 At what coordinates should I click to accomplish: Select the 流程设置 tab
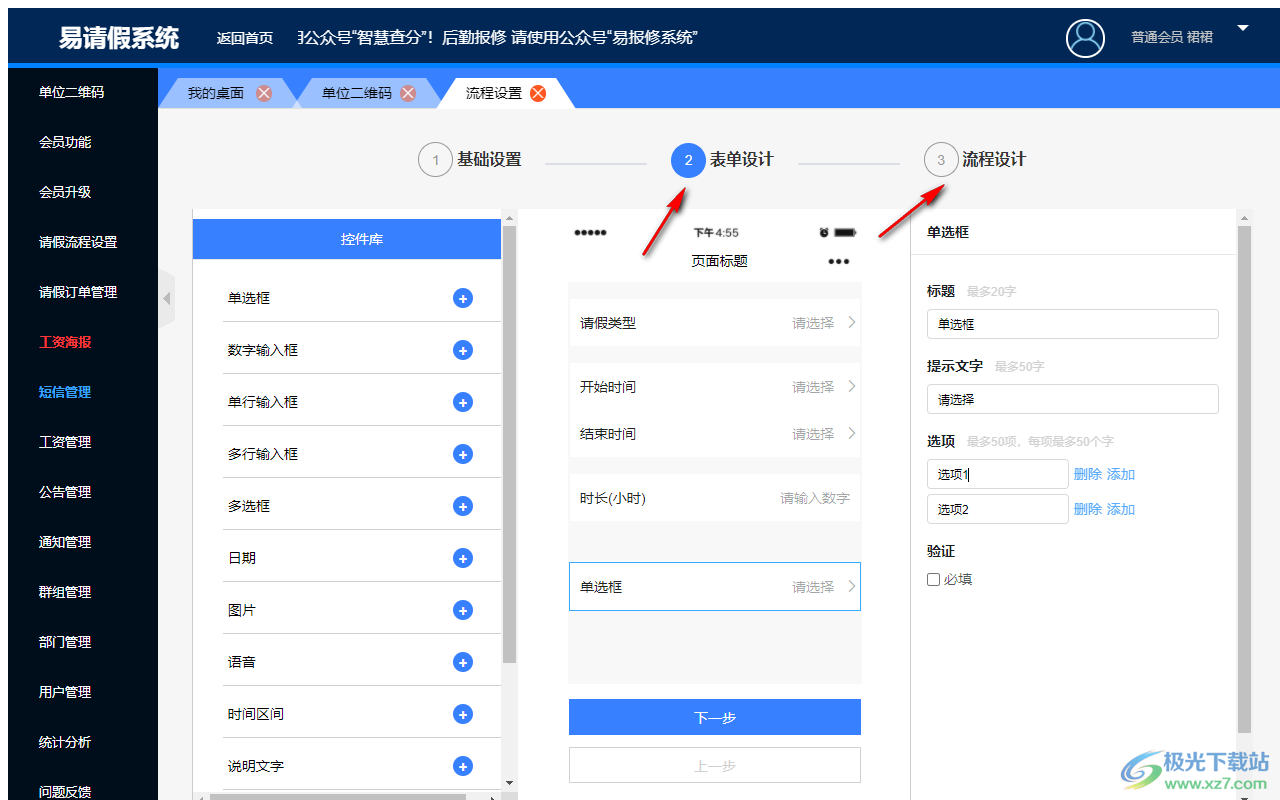[x=494, y=93]
